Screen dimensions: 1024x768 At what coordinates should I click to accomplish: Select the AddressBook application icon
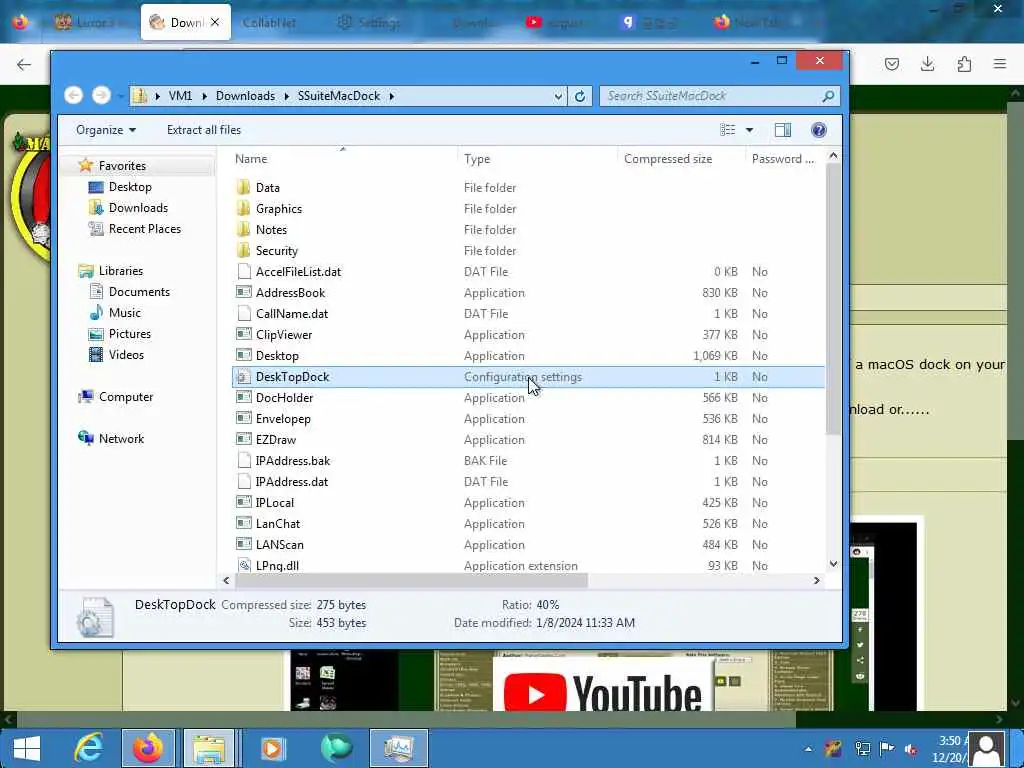tap(244, 293)
